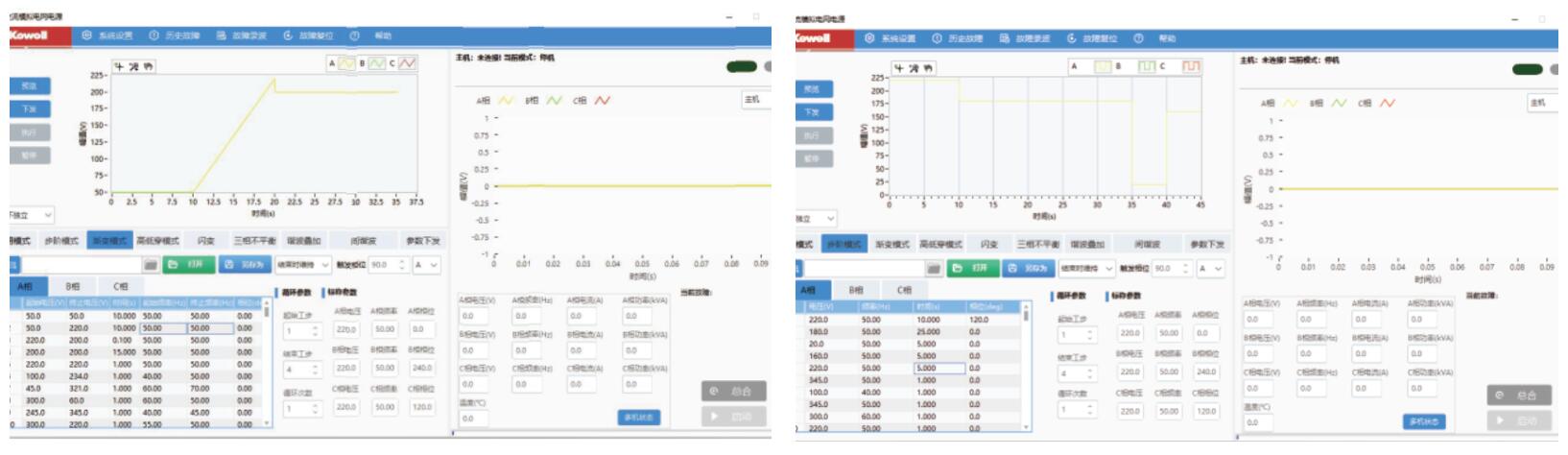1568x455 pixels.
Task: Click table cell 15.000 in left window
Action: coord(125,352)
